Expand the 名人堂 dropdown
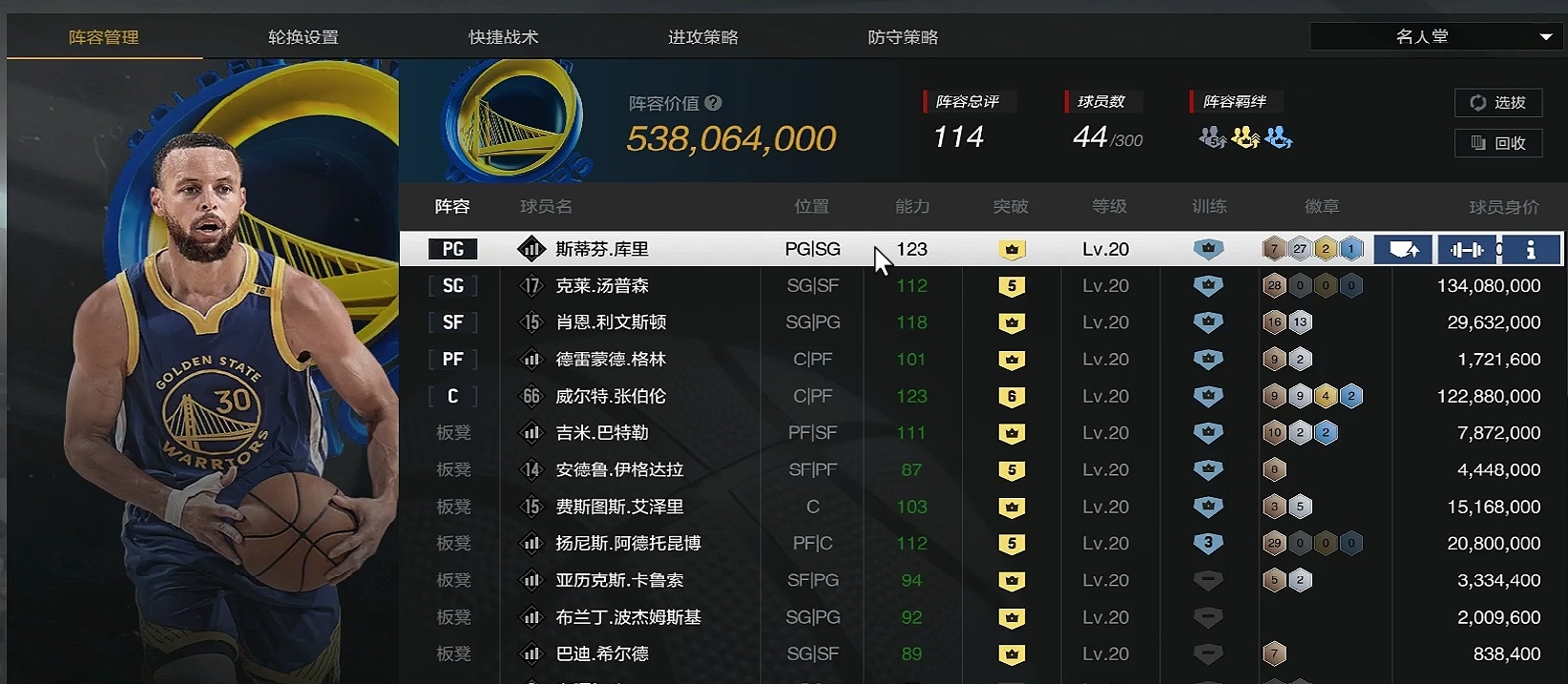 coord(1434,36)
